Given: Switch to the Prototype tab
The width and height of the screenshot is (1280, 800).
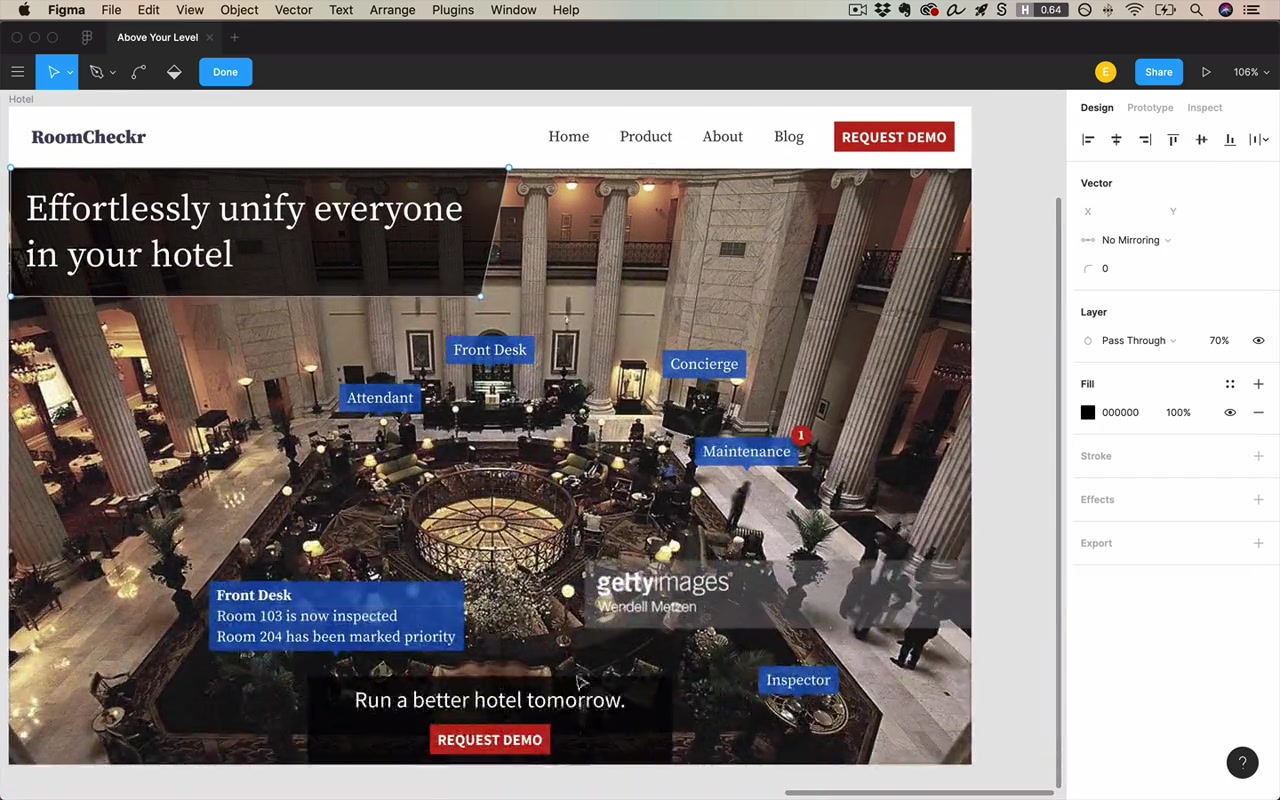Looking at the screenshot, I should pyautogui.click(x=1150, y=108).
